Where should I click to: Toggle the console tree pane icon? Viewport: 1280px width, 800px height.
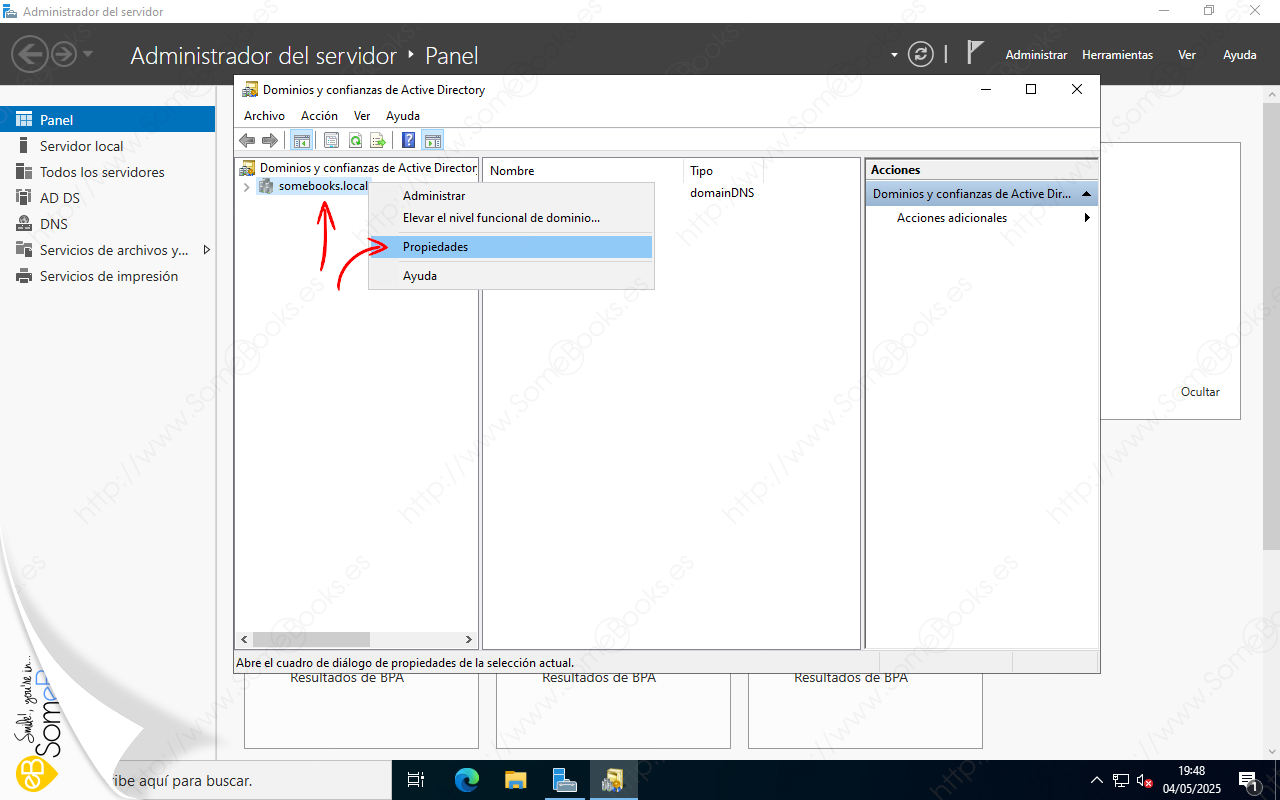pos(300,141)
